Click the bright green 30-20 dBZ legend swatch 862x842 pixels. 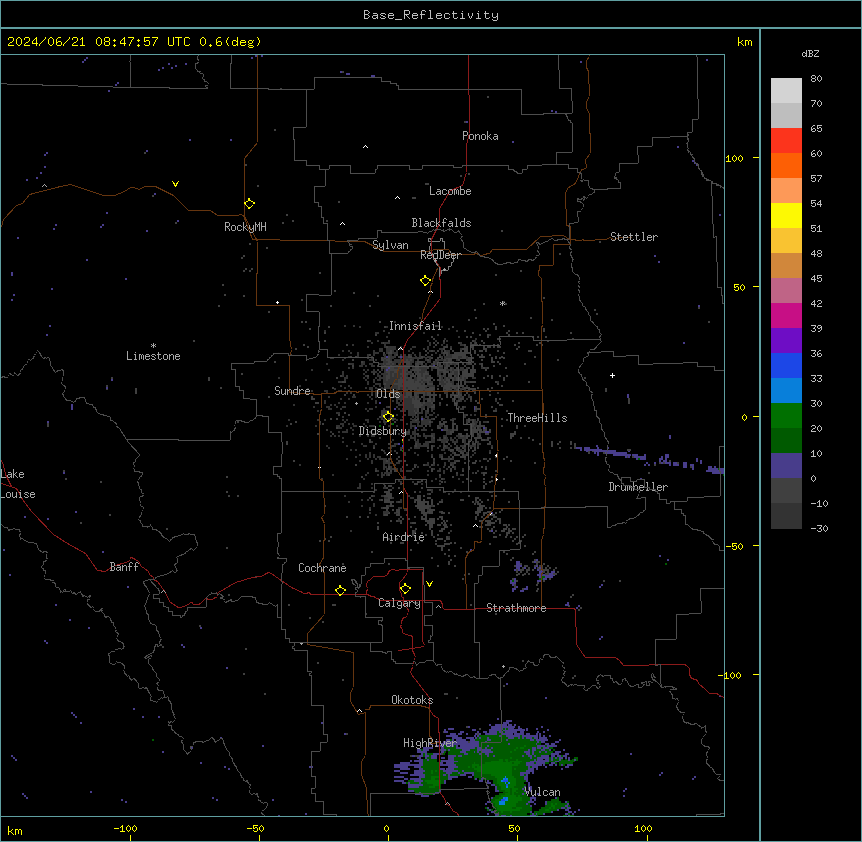tap(786, 416)
